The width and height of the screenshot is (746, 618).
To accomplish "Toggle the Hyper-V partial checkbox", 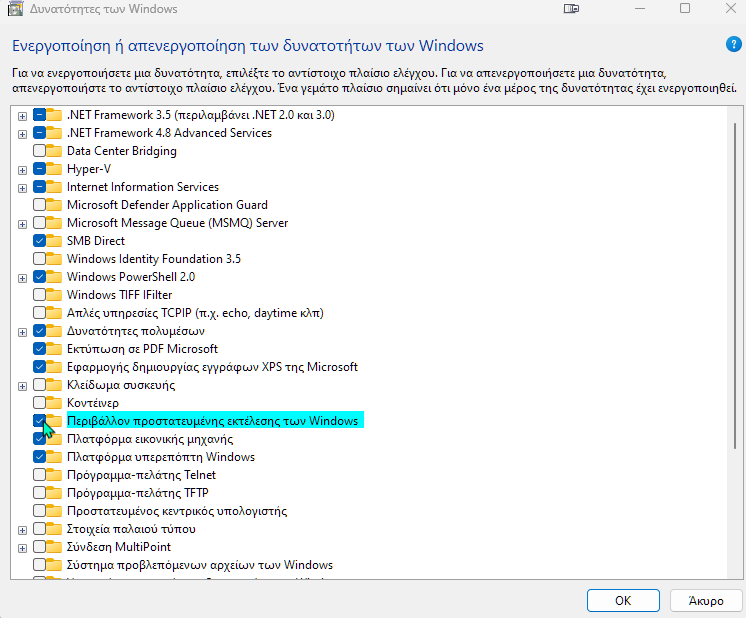I will [39, 169].
